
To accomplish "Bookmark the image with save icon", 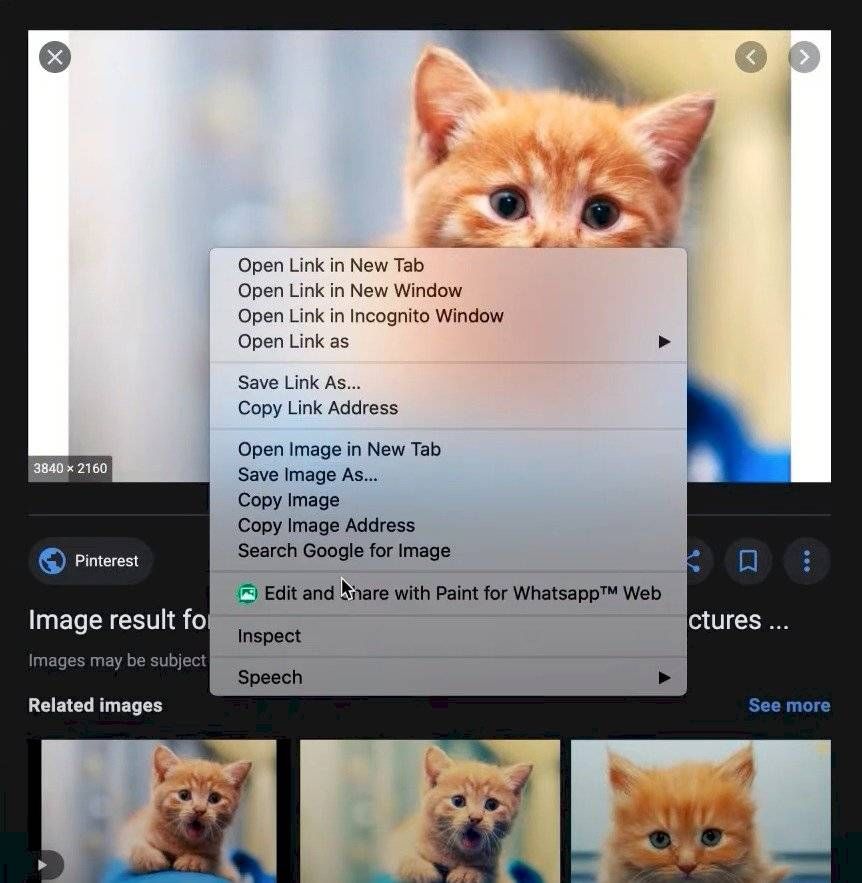I will [x=748, y=562].
